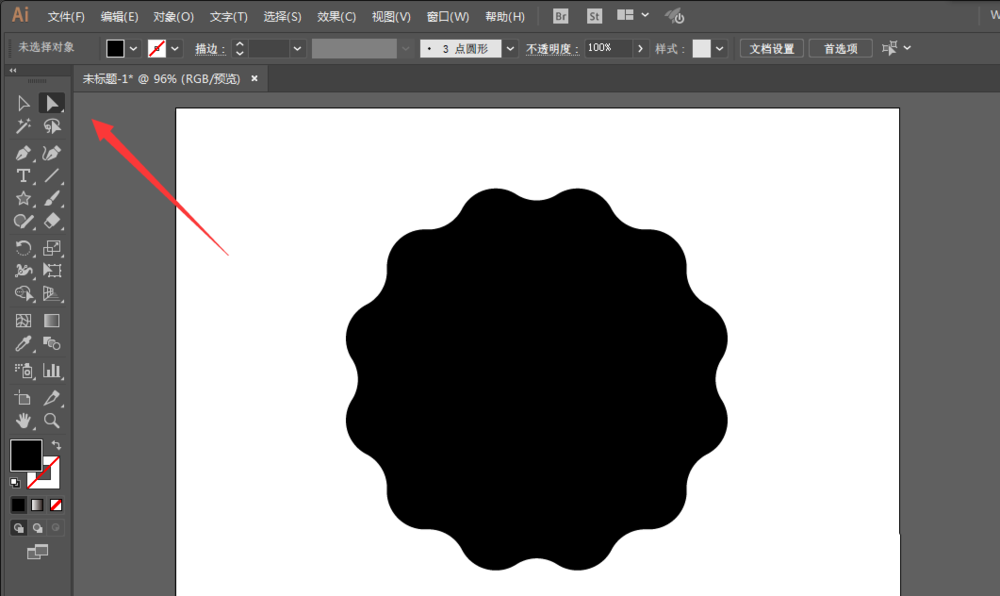Screen dimensions: 1000x596
Task: Click the GPU performance rocket icon
Action: (x=674, y=16)
